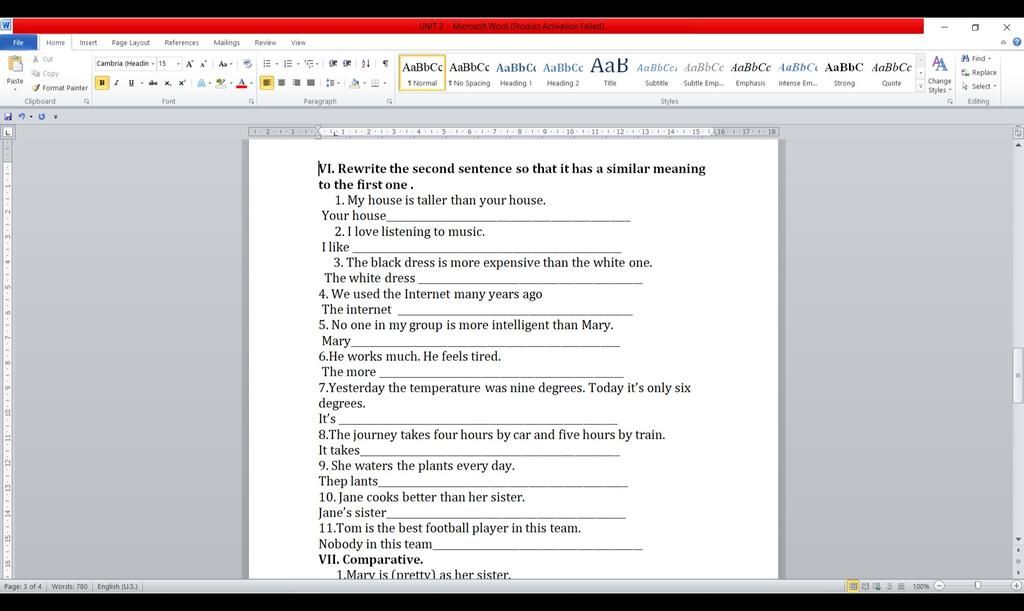The width and height of the screenshot is (1024, 611).
Task: Clear formatting with the eraser icon
Action: (248, 64)
